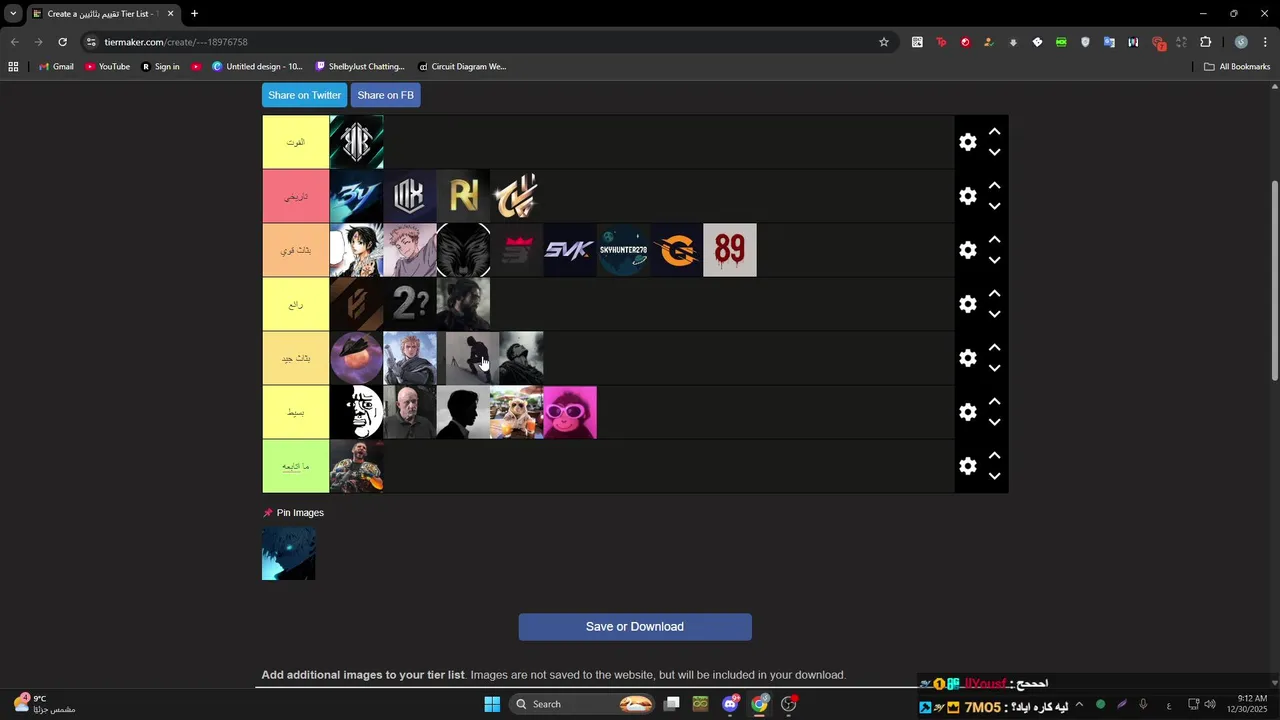Viewport: 1280px width, 720px height.
Task: Open settings gear for ما اتابعه tier row
Action: coord(967,466)
